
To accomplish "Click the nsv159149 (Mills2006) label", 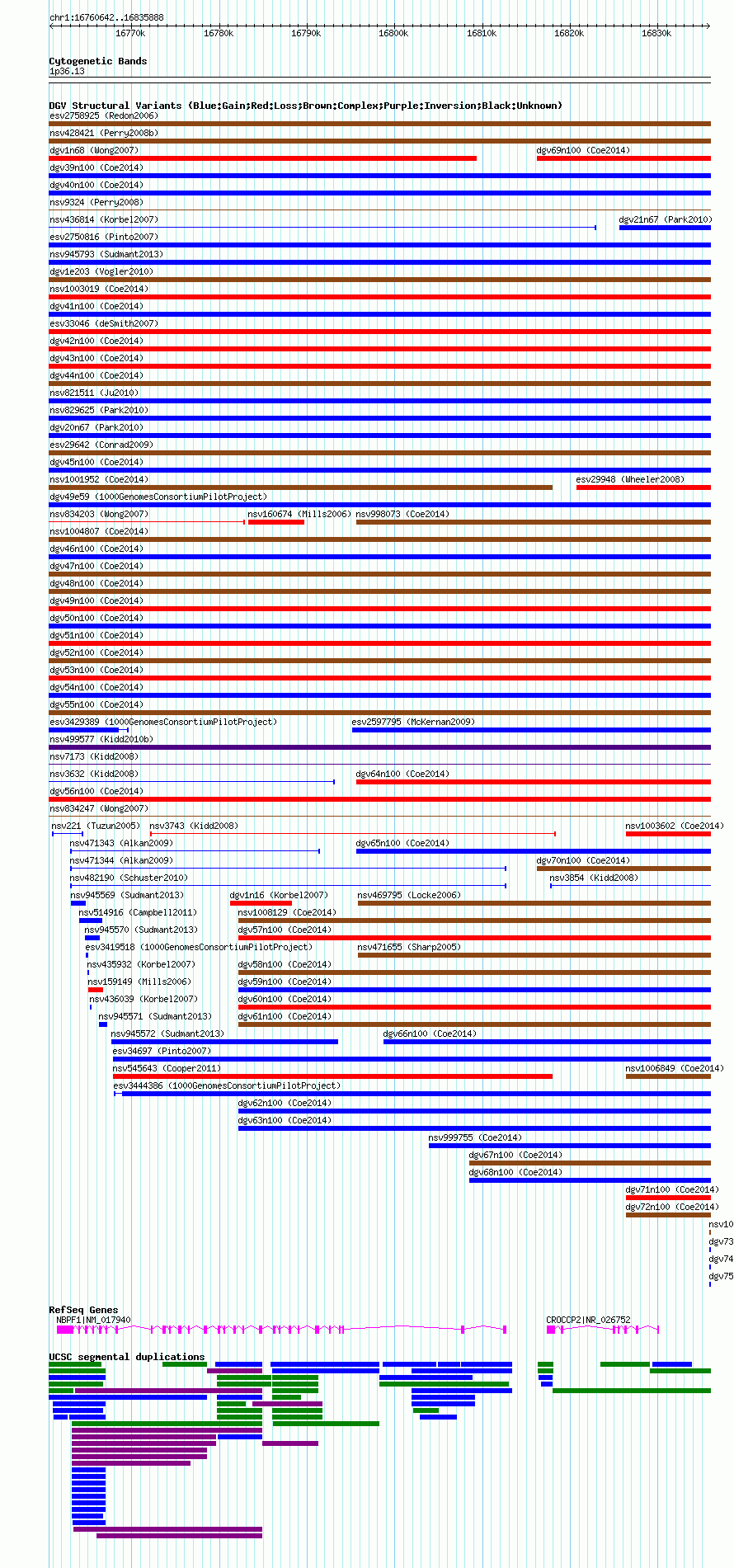I will 139,982.
